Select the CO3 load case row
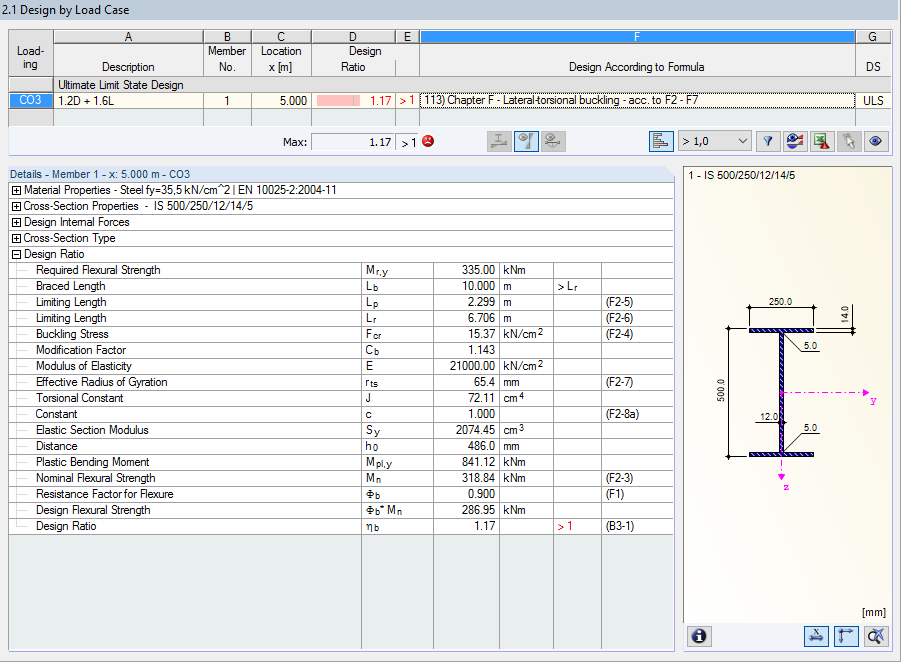The height and width of the screenshot is (662, 901). coord(28,99)
